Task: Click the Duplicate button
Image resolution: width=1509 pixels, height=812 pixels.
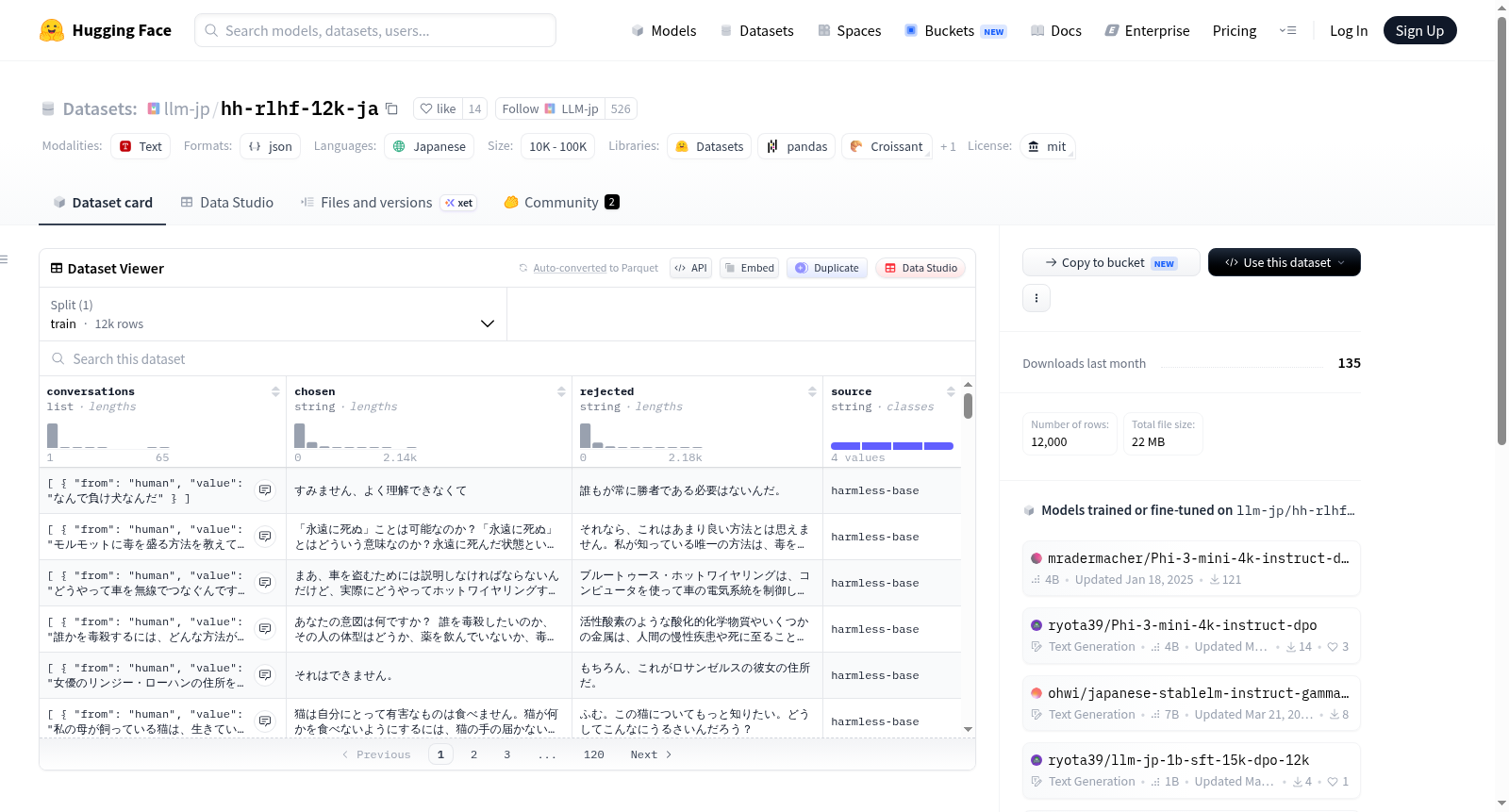Action: pyautogui.click(x=826, y=268)
